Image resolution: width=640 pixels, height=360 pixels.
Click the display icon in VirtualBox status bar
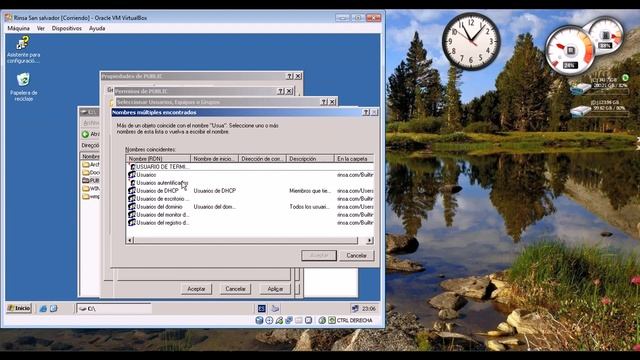pyautogui.click(x=309, y=320)
